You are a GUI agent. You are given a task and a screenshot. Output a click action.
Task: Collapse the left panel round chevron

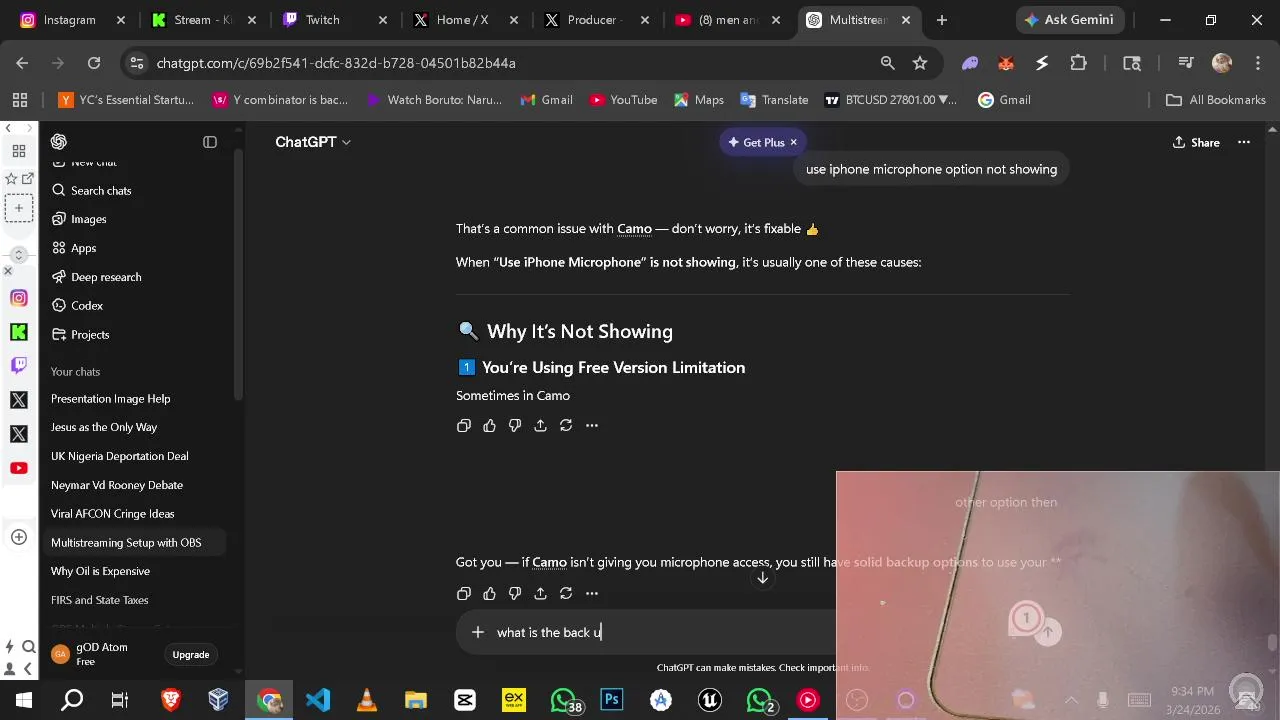pyautogui.click(x=19, y=255)
